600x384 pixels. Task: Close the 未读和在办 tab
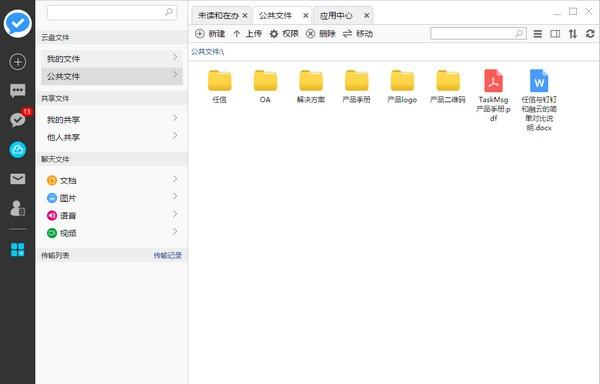coord(245,16)
